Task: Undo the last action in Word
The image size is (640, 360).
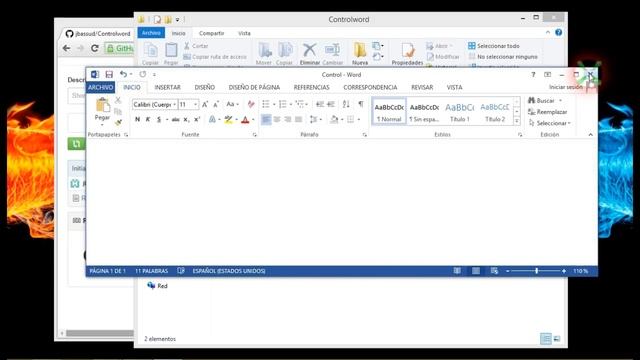Action: (x=123, y=74)
